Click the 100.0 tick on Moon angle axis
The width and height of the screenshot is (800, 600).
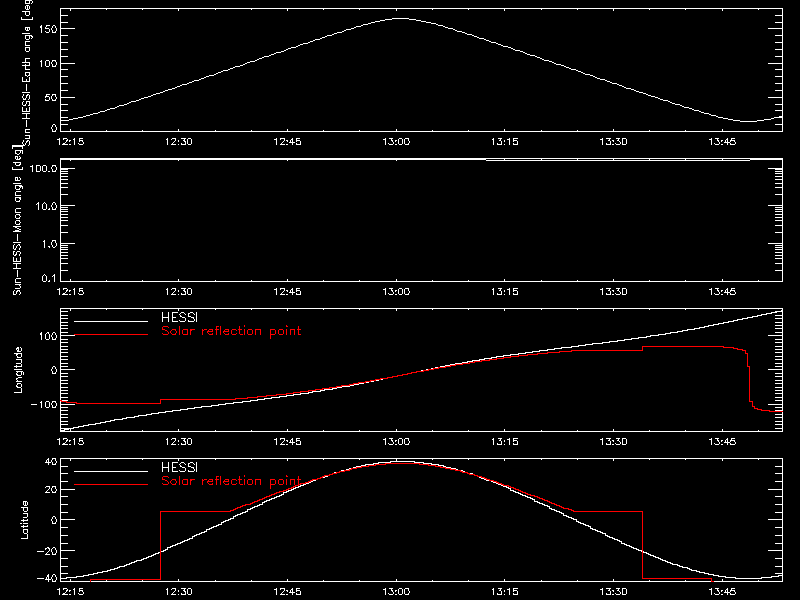coord(43,168)
